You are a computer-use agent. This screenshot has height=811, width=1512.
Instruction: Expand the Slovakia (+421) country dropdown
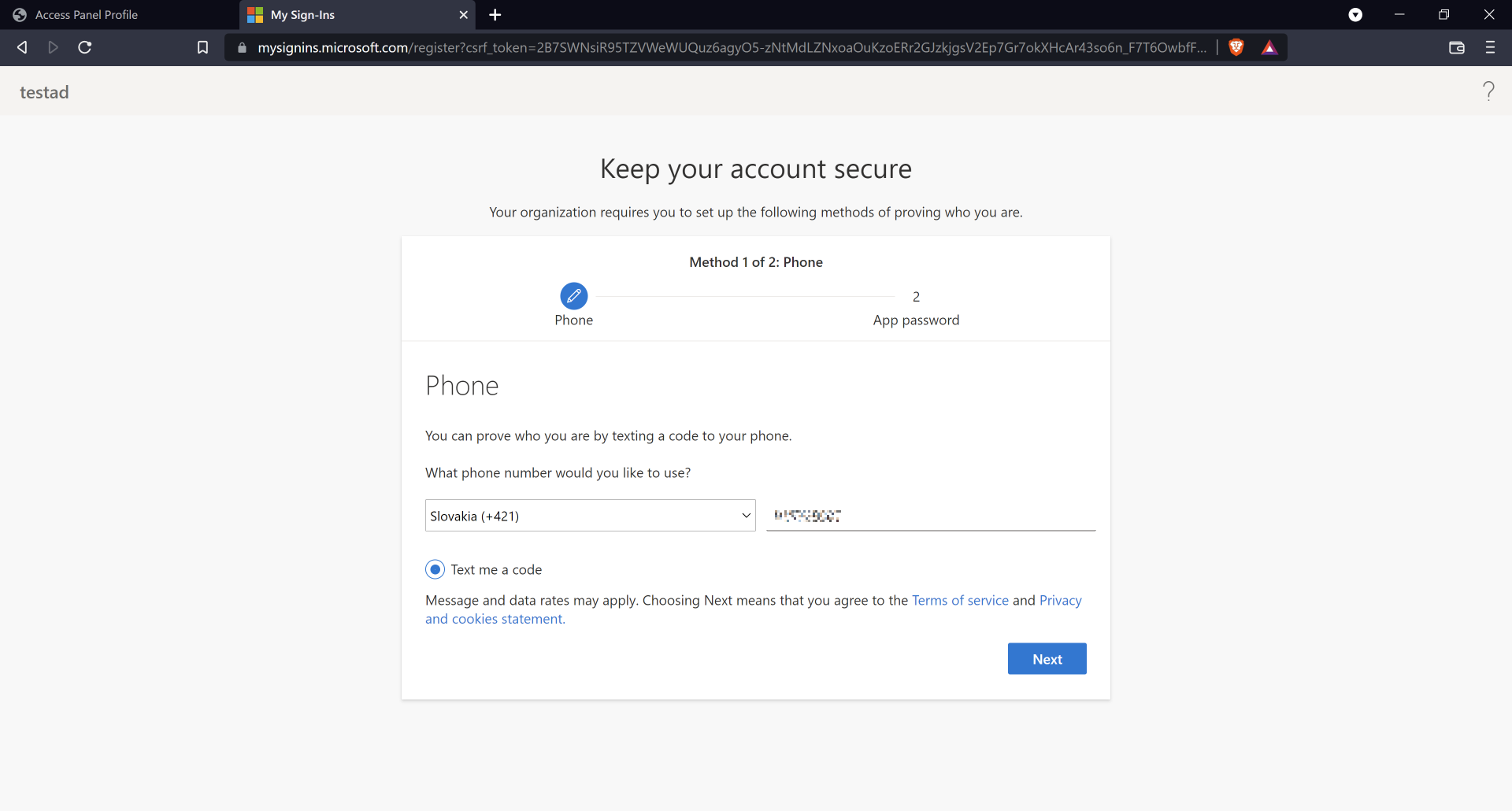590,516
